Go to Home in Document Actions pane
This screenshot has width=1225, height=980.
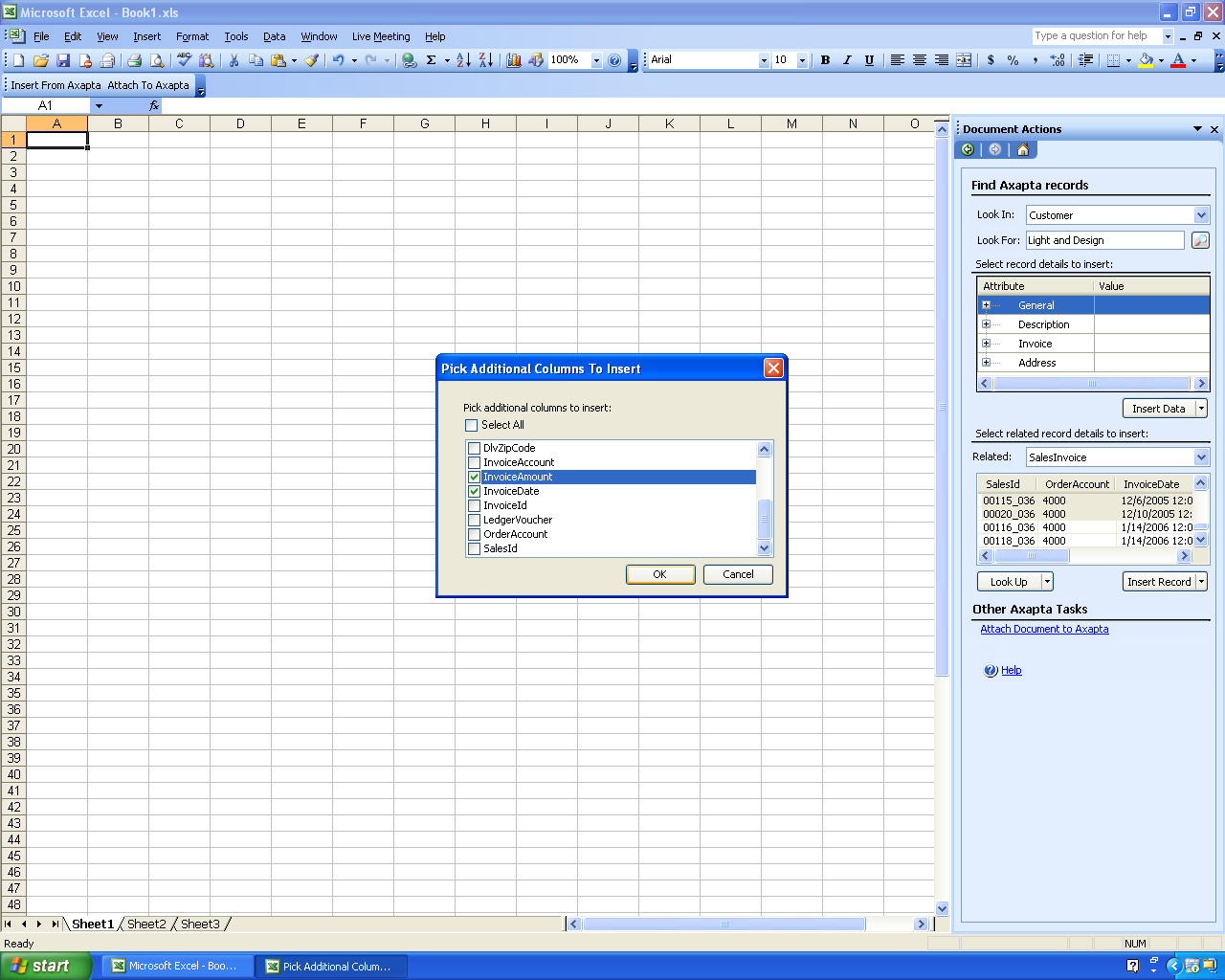(1023, 149)
